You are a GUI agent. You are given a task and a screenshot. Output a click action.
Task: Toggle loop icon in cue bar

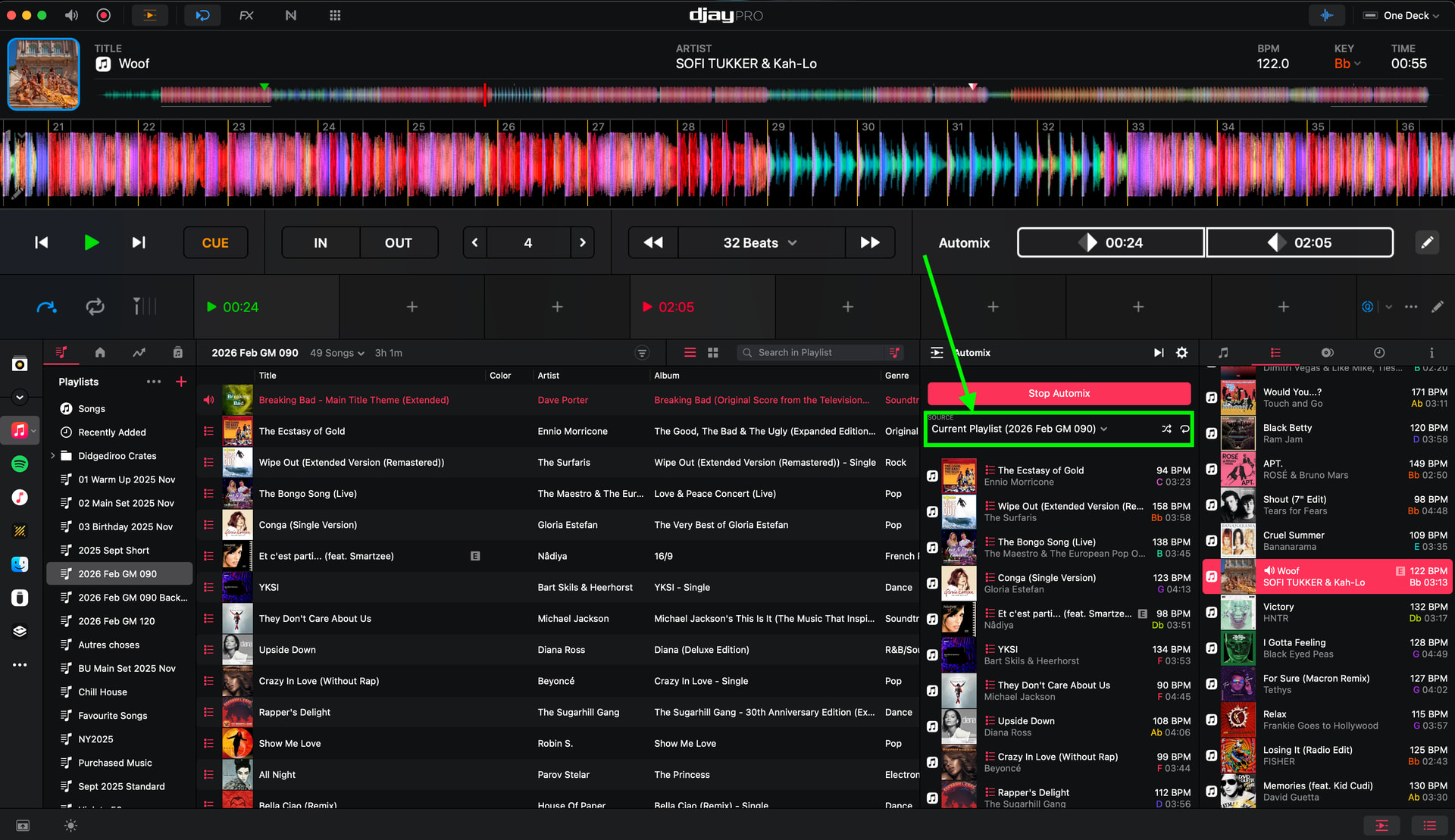[x=95, y=307]
